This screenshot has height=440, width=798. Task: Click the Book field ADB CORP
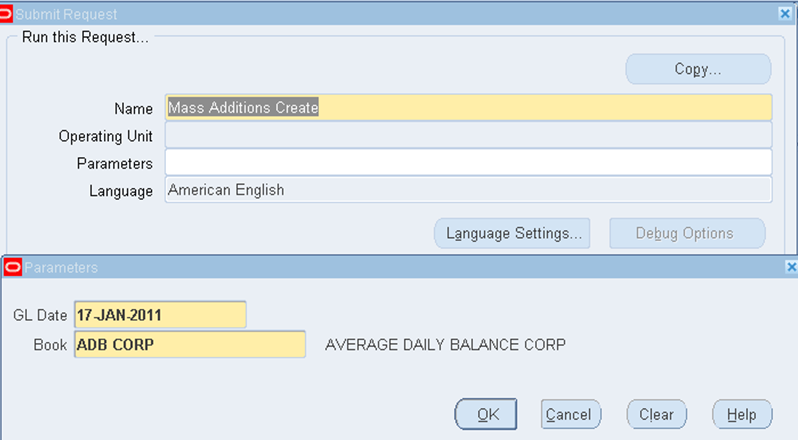click(x=190, y=344)
